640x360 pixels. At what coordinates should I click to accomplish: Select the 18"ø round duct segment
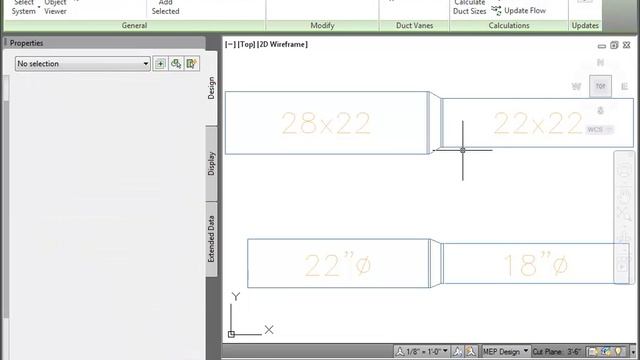[x=536, y=263]
